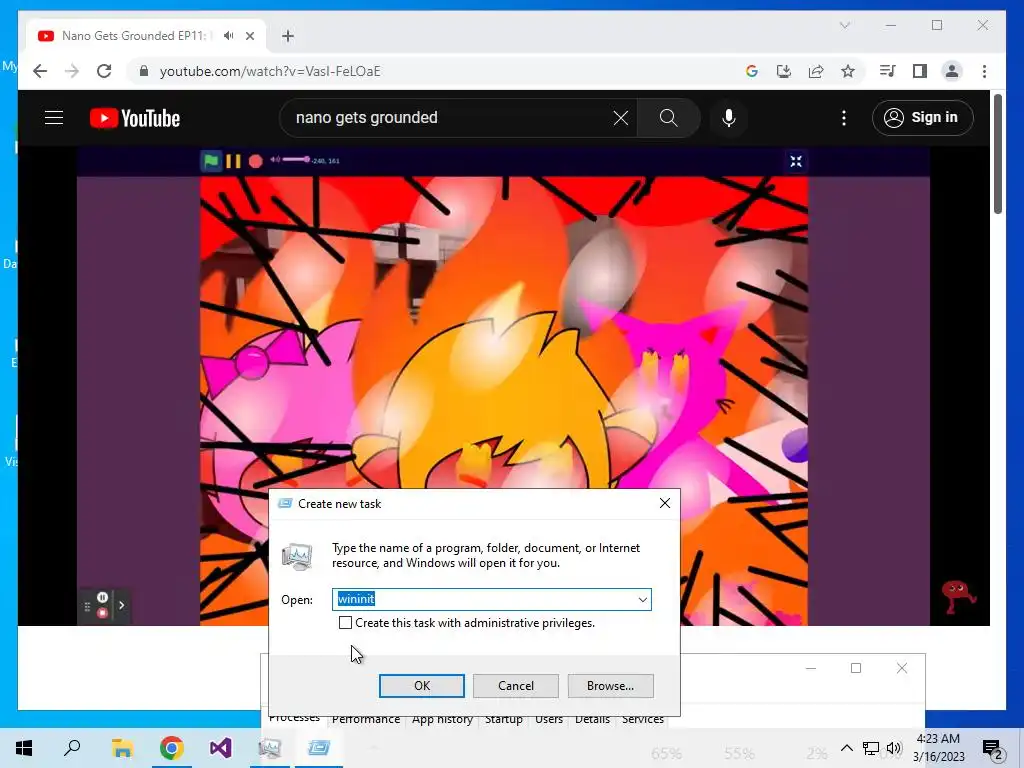This screenshot has height=768, width=1024.
Task: Click the yellow pause icon in the video
Action: [x=233, y=161]
